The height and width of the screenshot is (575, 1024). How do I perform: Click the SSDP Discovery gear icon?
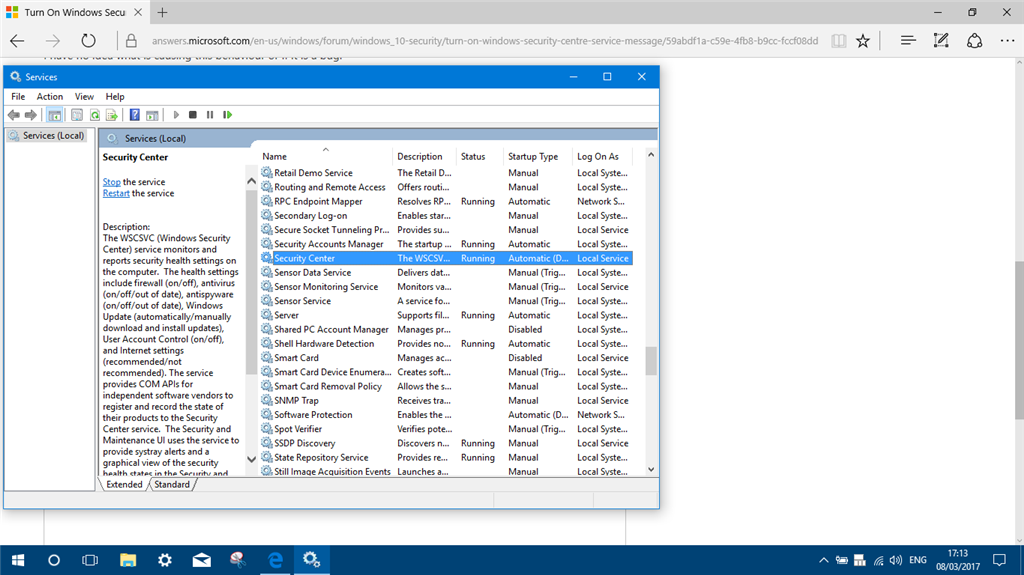point(266,443)
